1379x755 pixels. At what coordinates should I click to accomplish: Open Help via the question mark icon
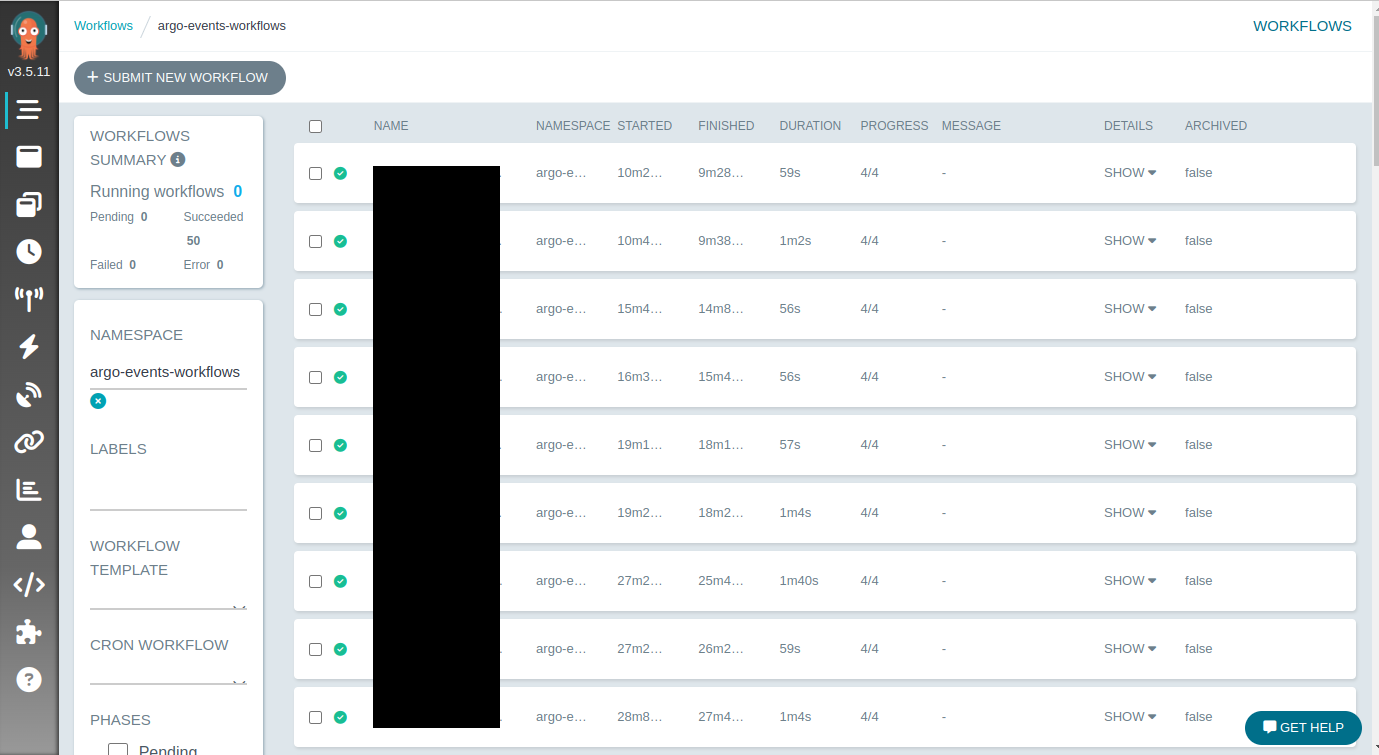(x=29, y=679)
